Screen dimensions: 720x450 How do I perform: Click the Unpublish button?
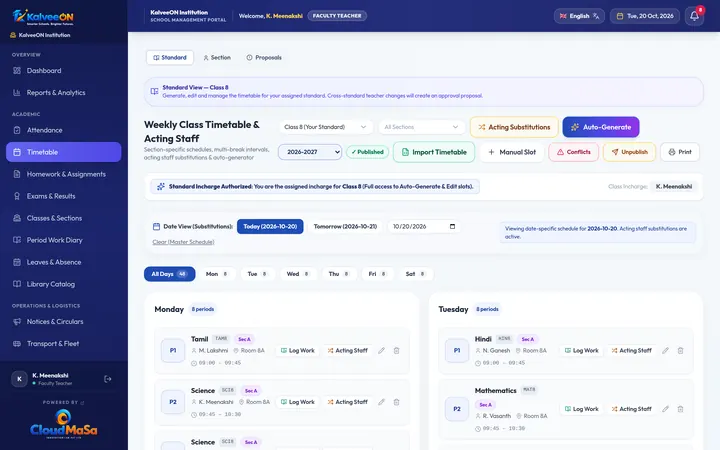tap(629, 152)
